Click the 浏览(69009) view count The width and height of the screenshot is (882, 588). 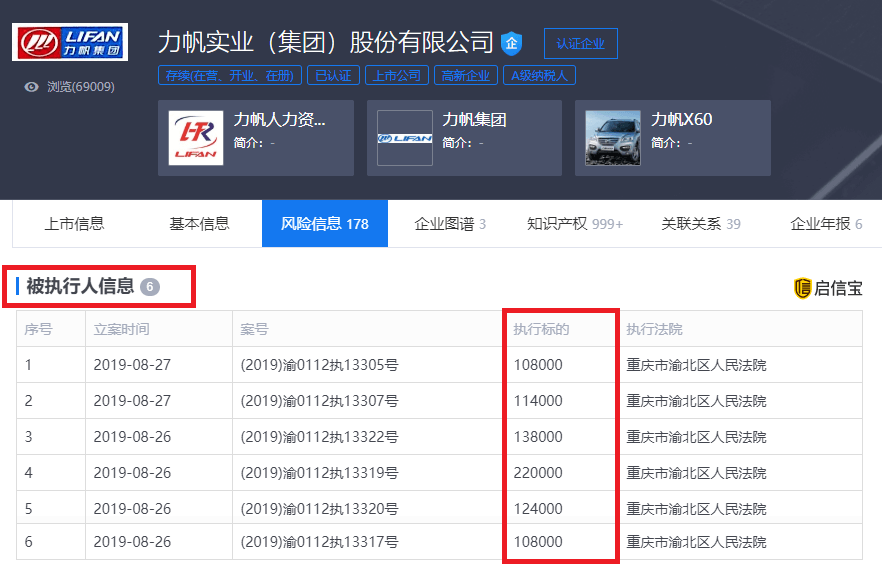(x=81, y=87)
